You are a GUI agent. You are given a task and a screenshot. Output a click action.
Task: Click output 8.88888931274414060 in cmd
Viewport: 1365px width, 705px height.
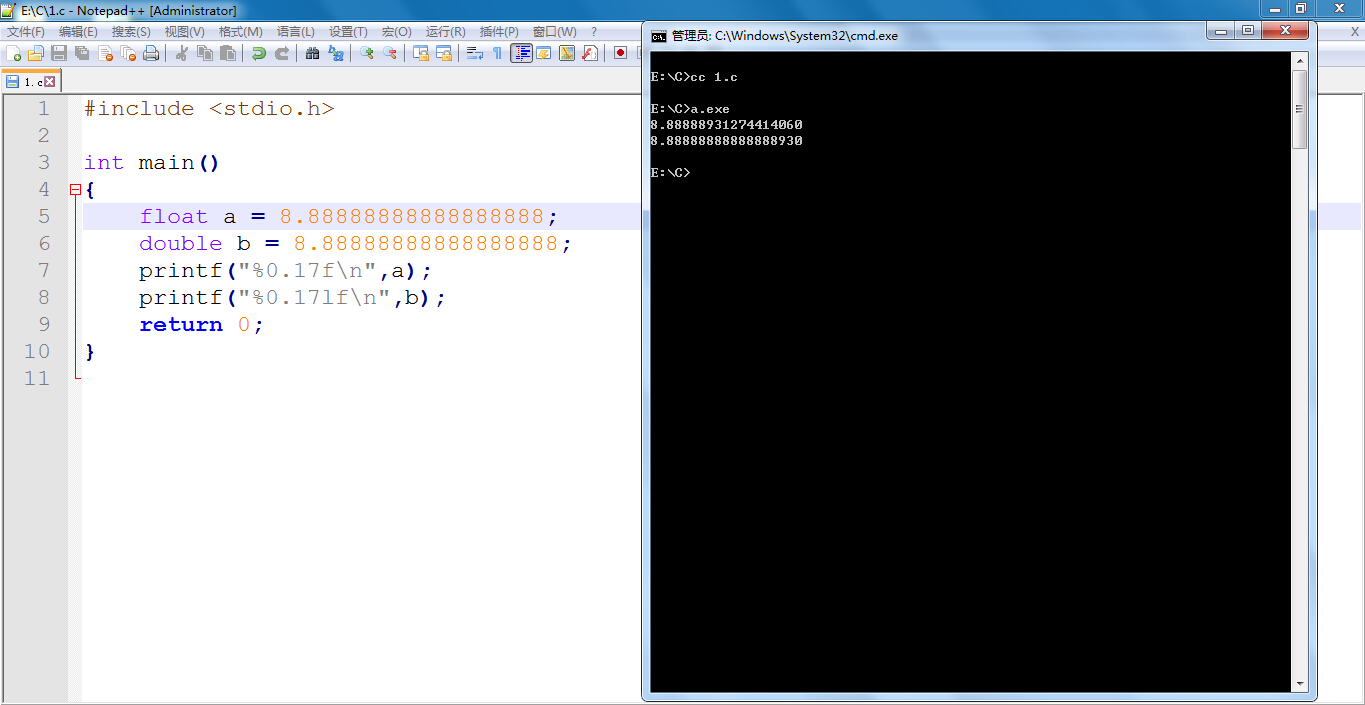coord(726,125)
